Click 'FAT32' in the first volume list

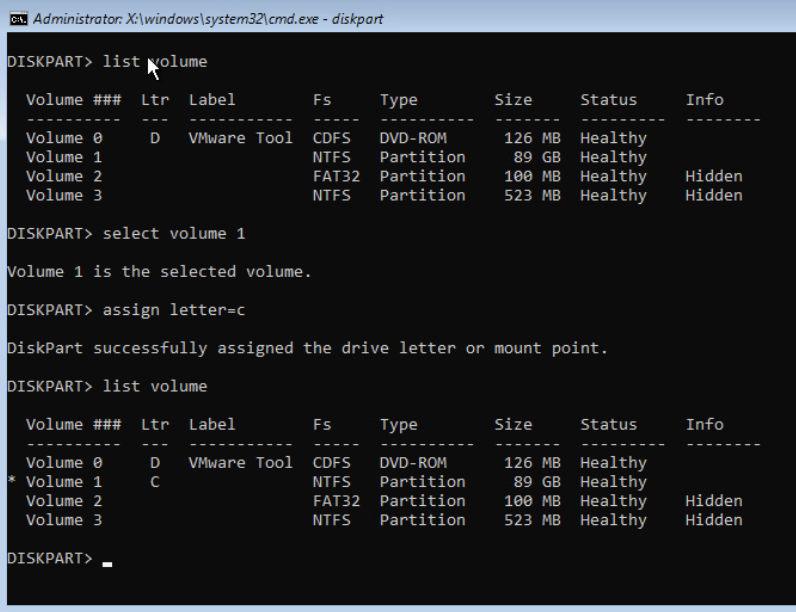pyautogui.click(x=336, y=176)
